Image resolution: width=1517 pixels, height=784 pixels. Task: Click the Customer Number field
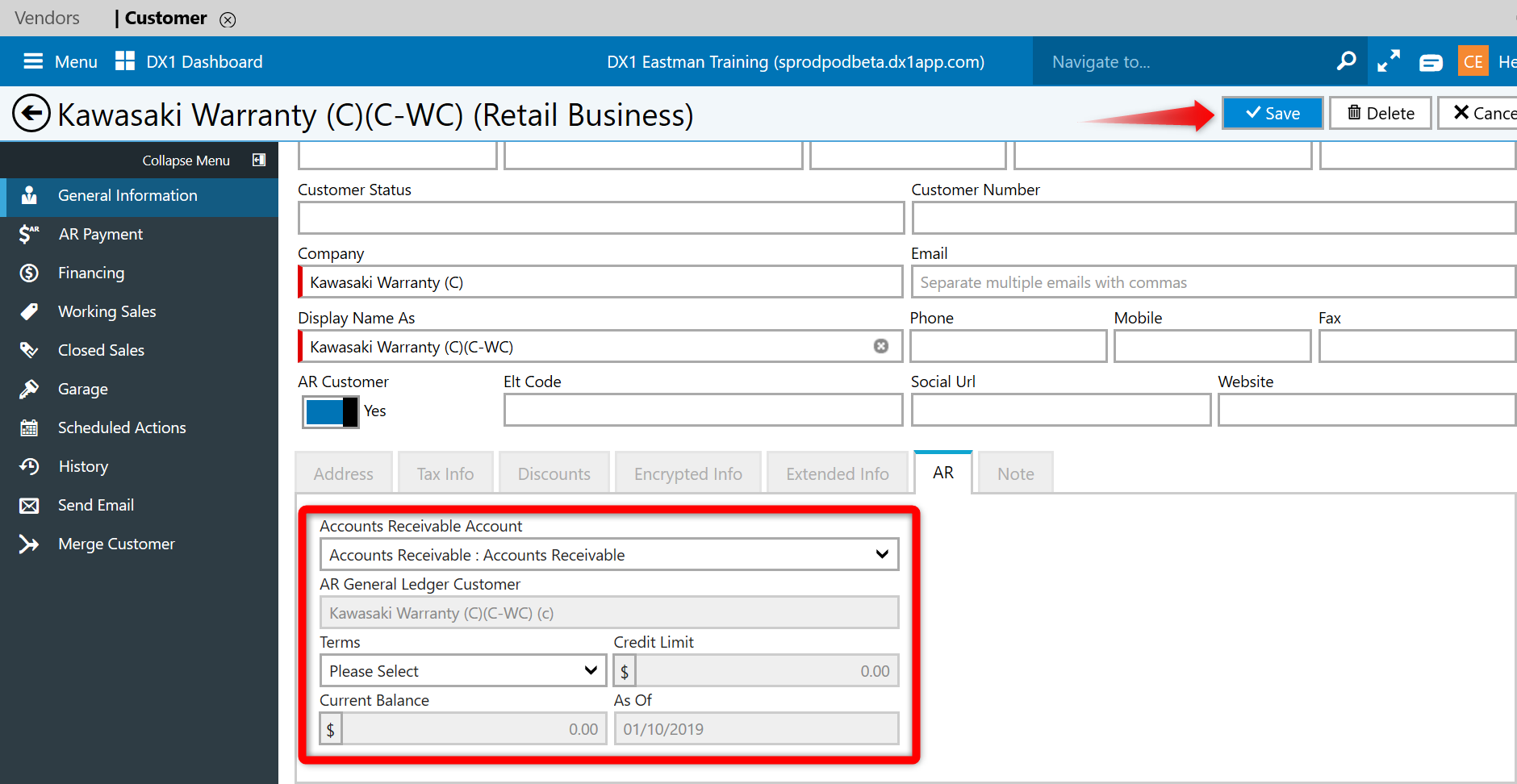pos(1214,218)
